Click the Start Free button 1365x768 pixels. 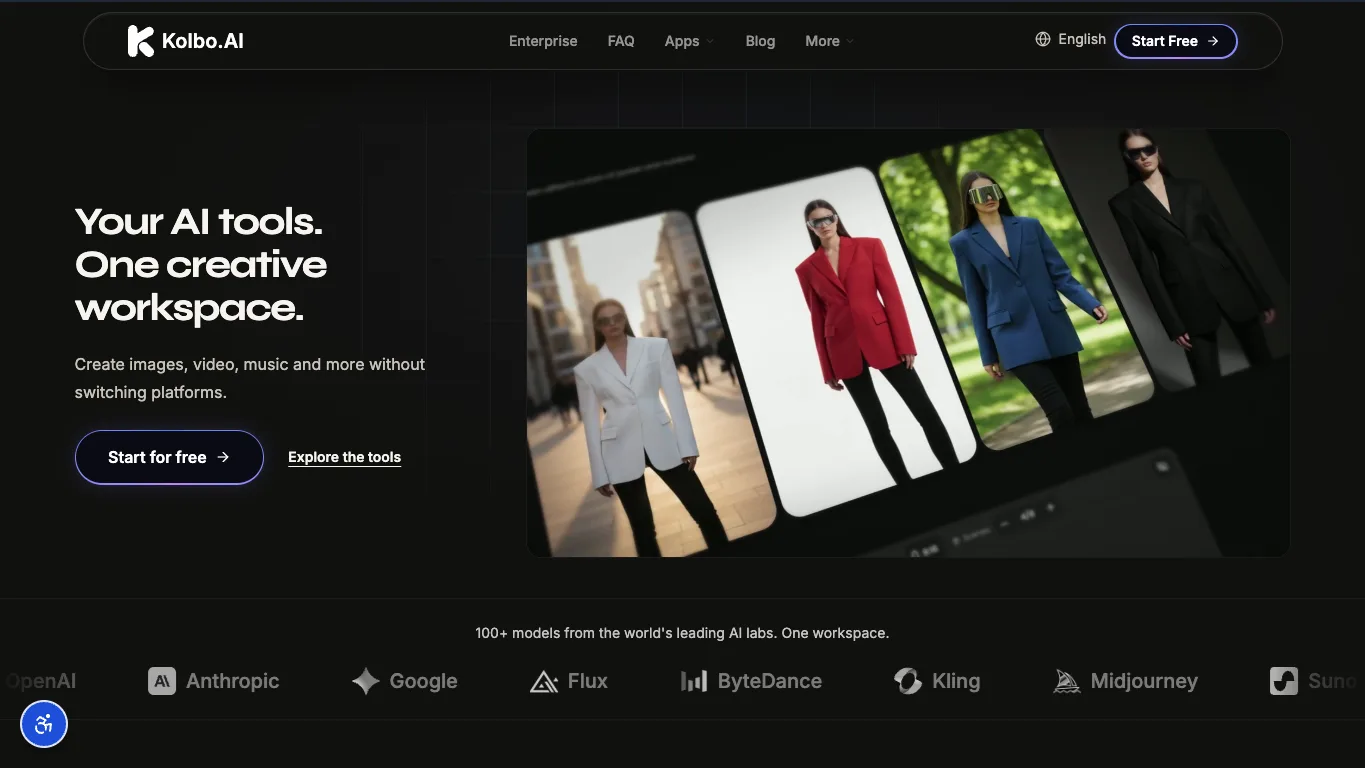(1176, 41)
